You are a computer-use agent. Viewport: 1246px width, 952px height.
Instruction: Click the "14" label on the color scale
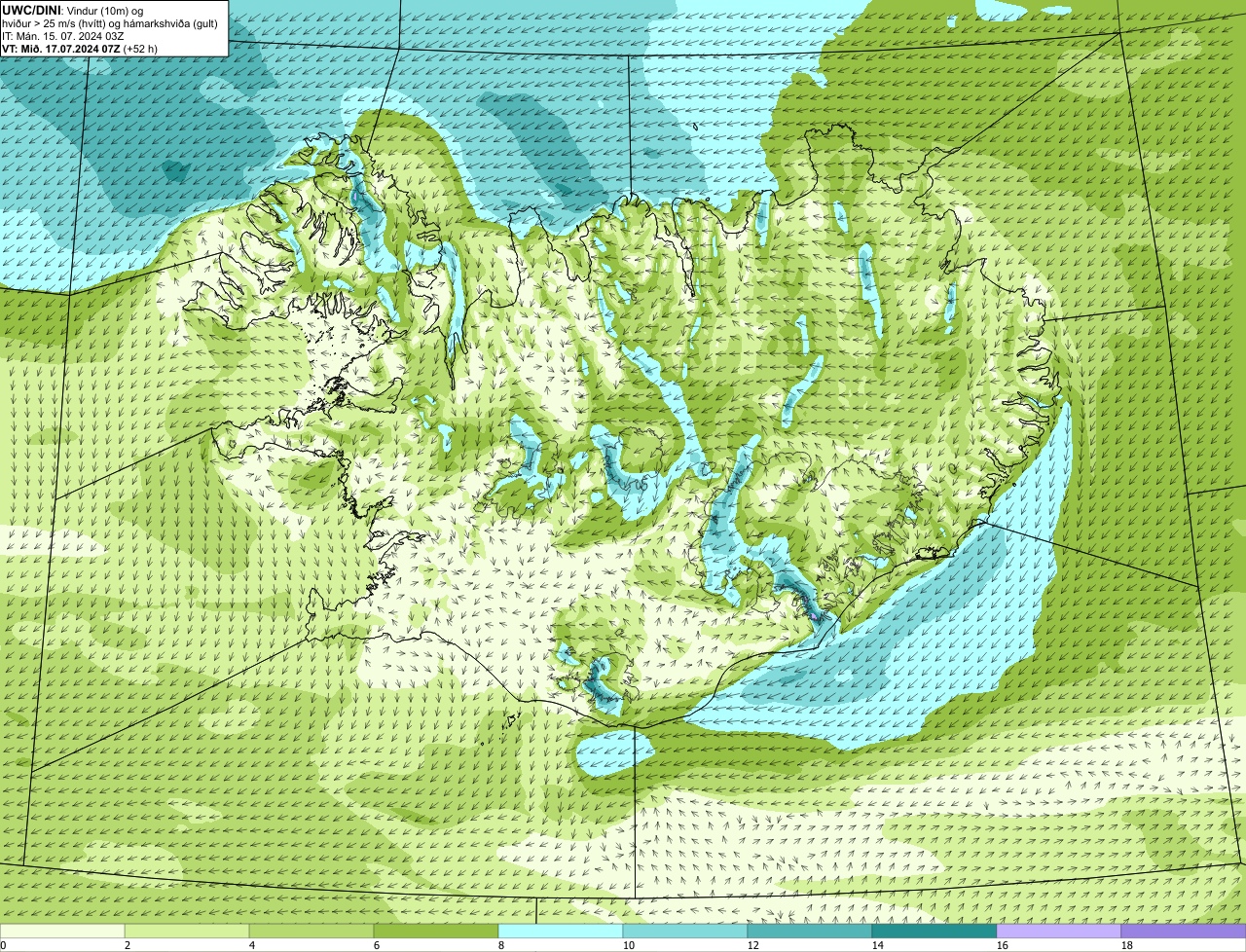[878, 945]
